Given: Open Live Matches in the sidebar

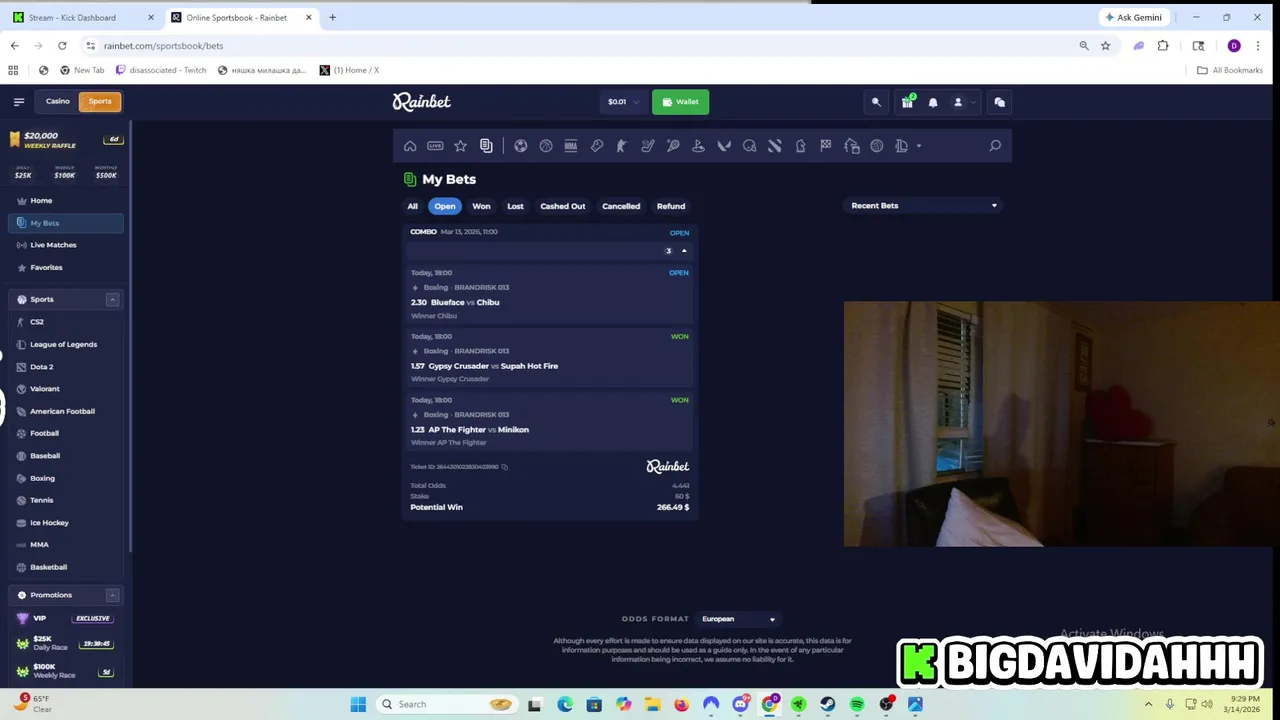Looking at the screenshot, I should [66, 245].
